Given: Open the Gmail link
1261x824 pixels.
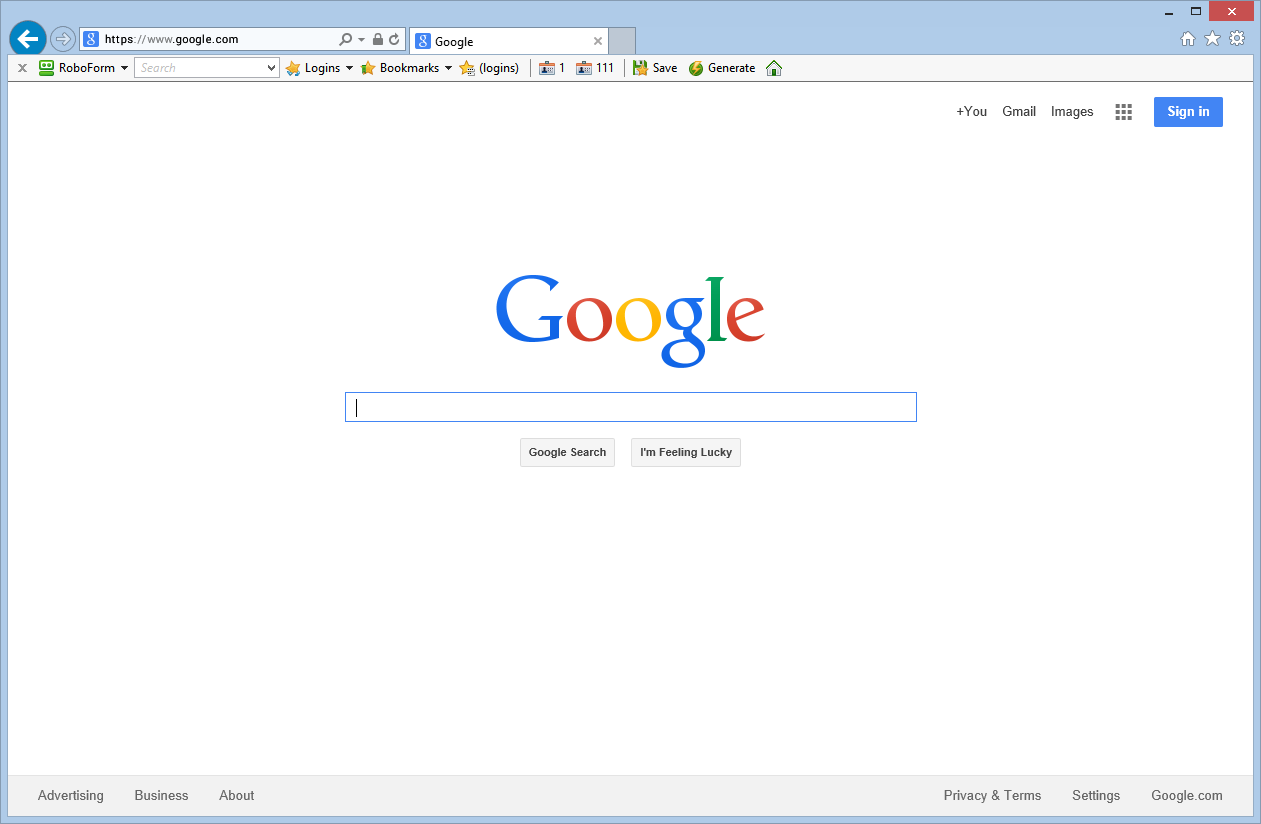Looking at the screenshot, I should pos(1019,112).
